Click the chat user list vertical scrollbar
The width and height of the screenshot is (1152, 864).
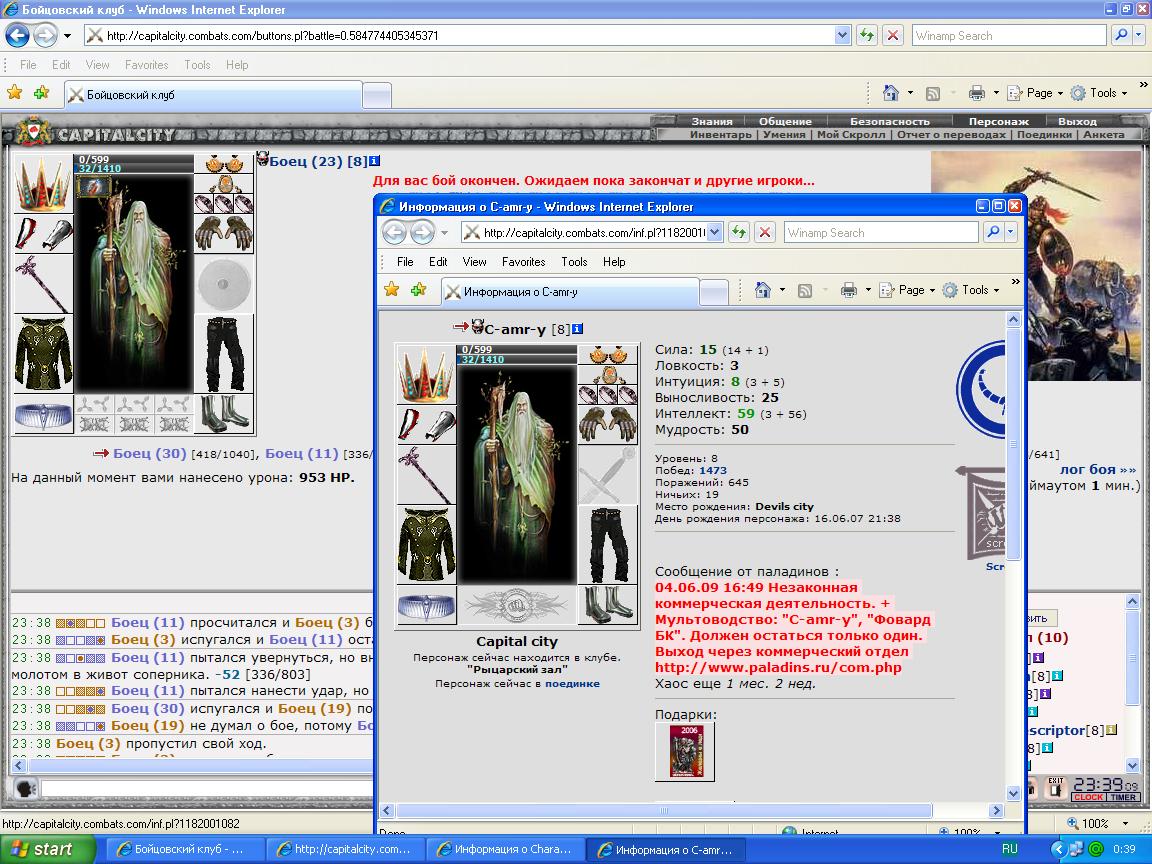(1132, 683)
